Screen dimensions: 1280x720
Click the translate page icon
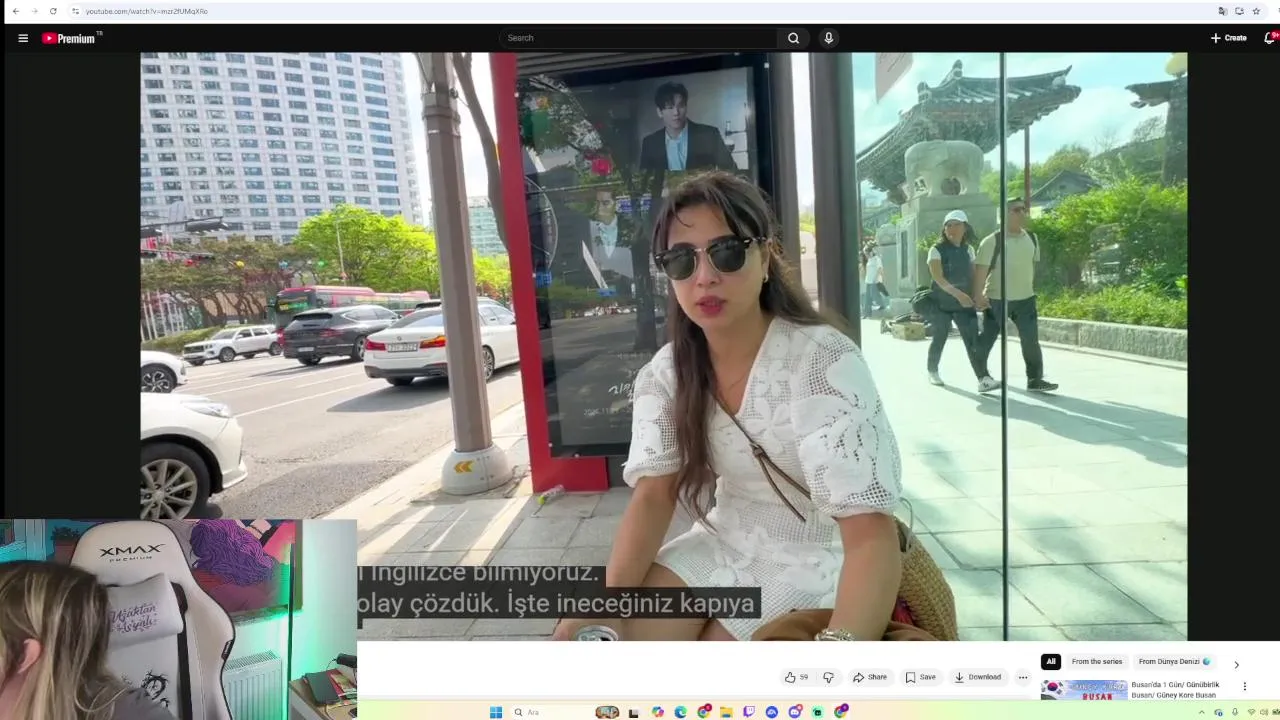tap(1222, 11)
